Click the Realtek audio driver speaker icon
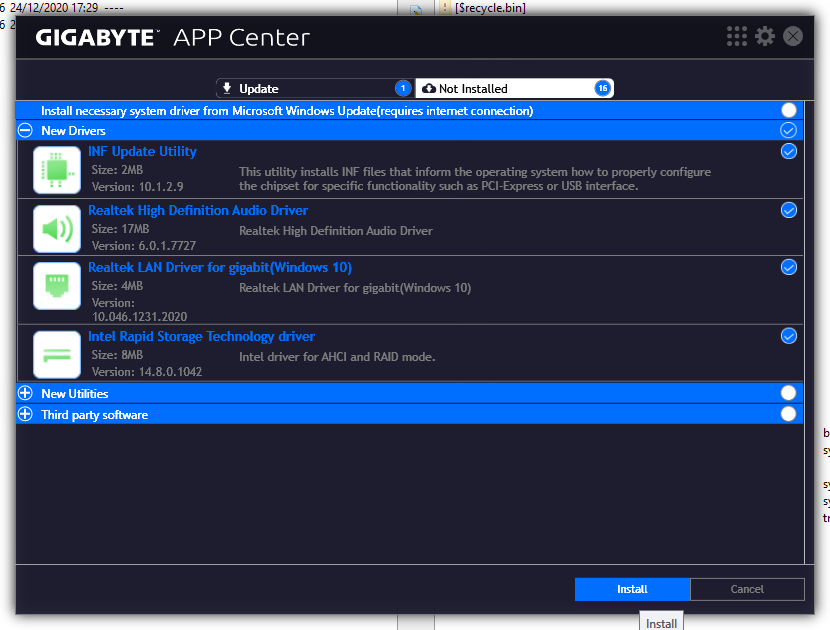The width and height of the screenshot is (830, 630). (x=56, y=229)
